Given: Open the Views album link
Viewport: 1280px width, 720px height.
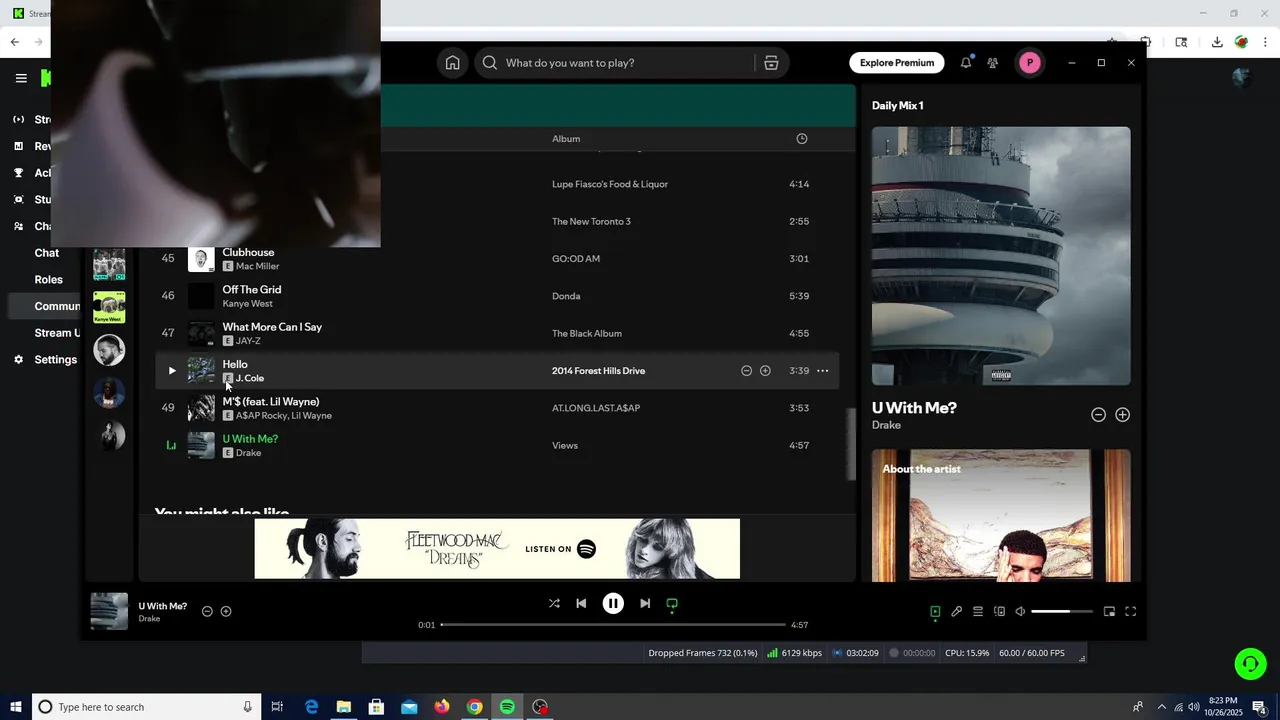Looking at the screenshot, I should (565, 446).
